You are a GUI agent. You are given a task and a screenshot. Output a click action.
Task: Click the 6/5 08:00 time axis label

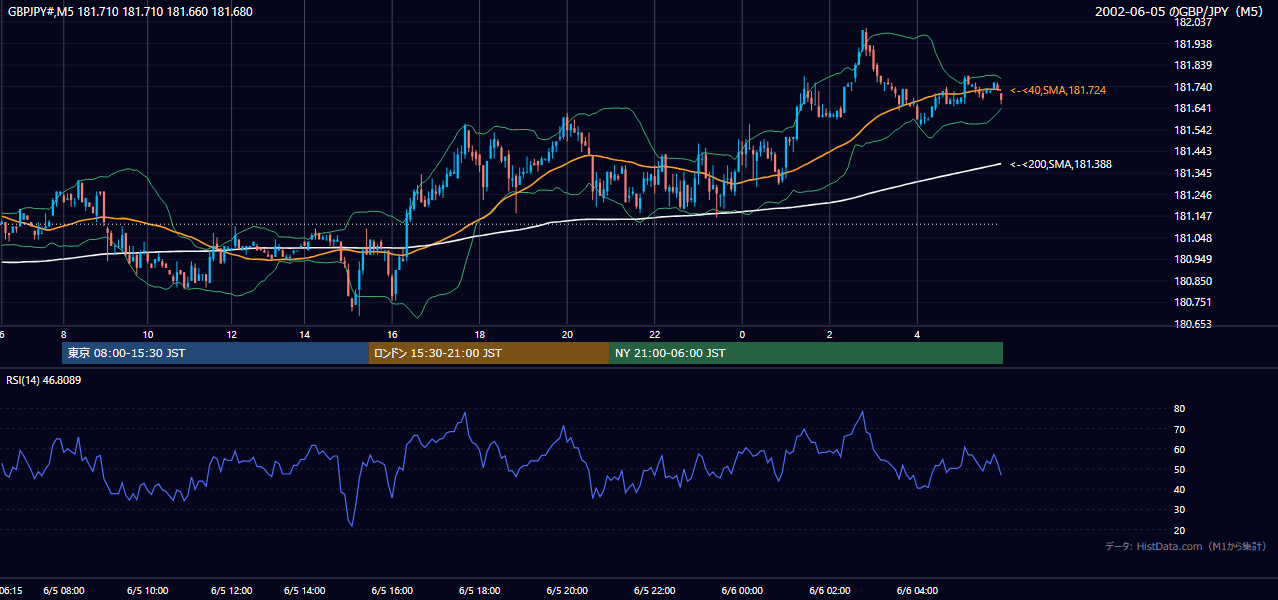pos(64,590)
